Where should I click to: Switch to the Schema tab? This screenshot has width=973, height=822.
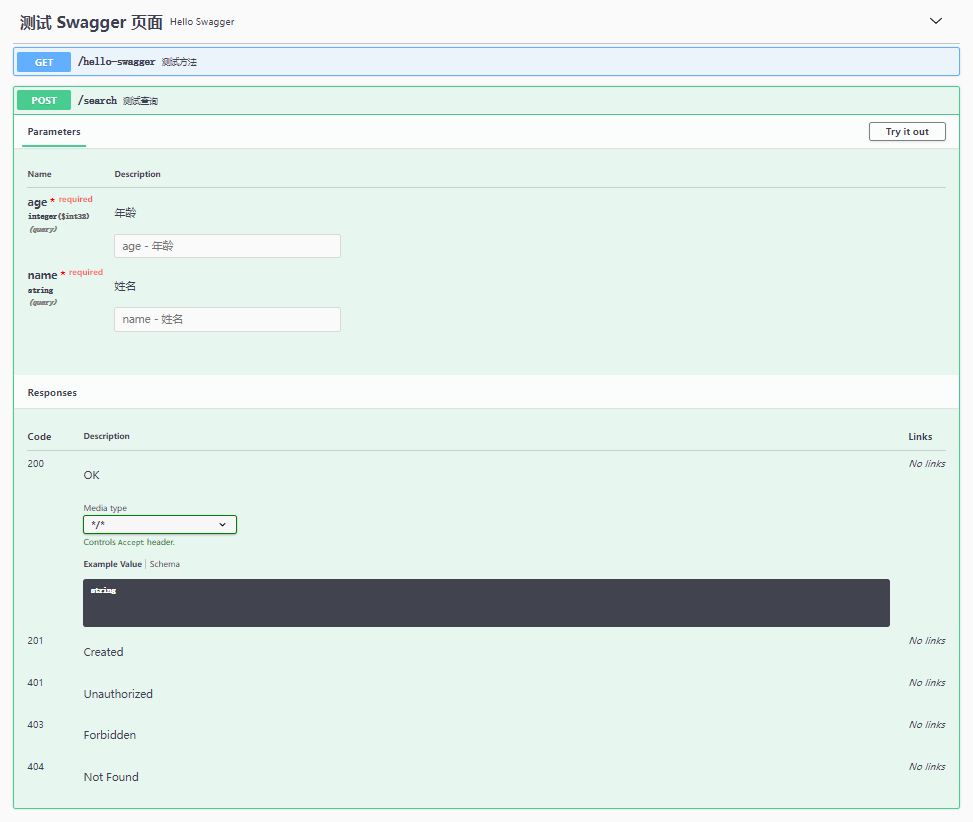pyautogui.click(x=164, y=564)
